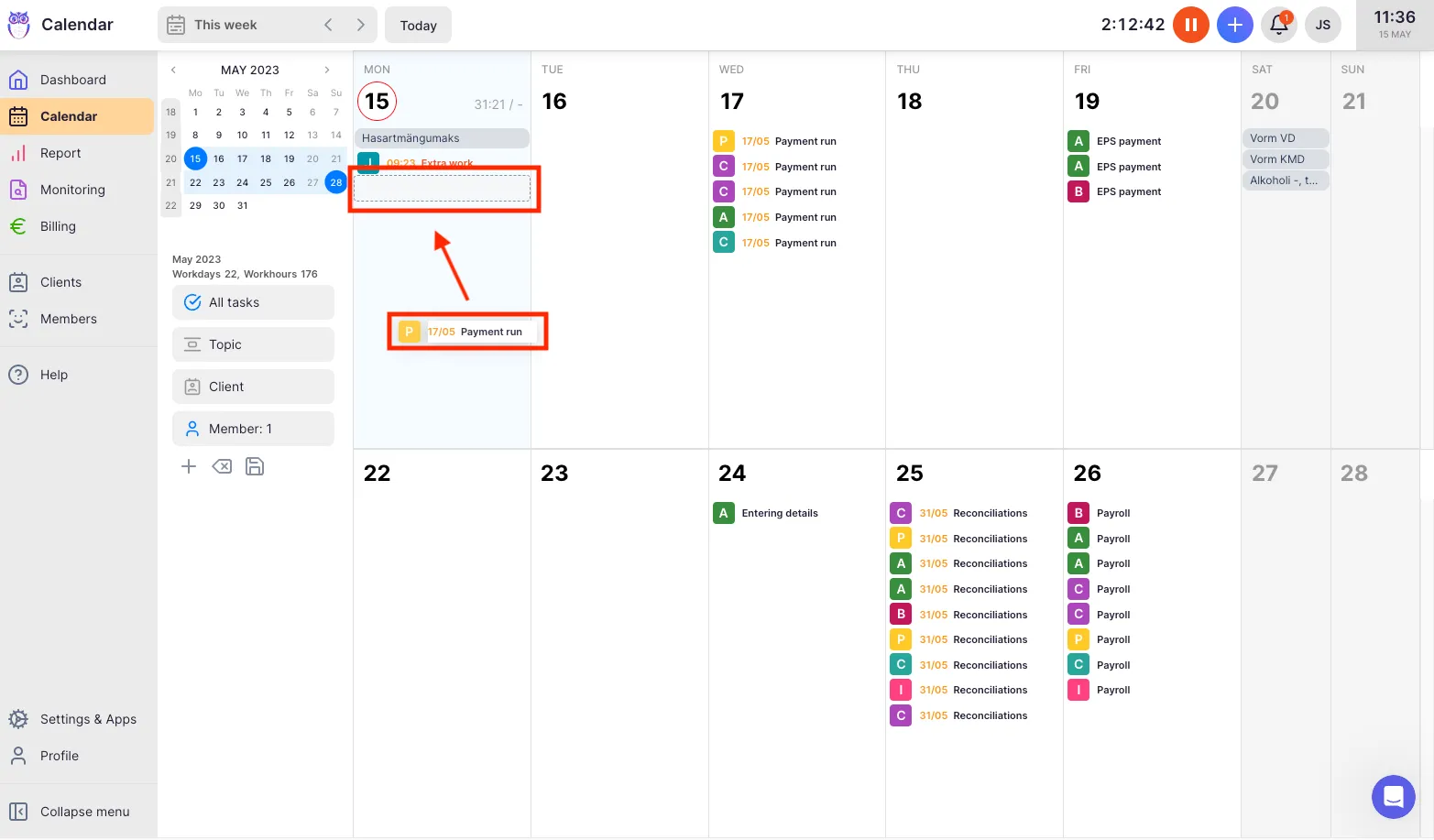Go to previous month in the mini calendar
The image size is (1434, 840).
(173, 70)
